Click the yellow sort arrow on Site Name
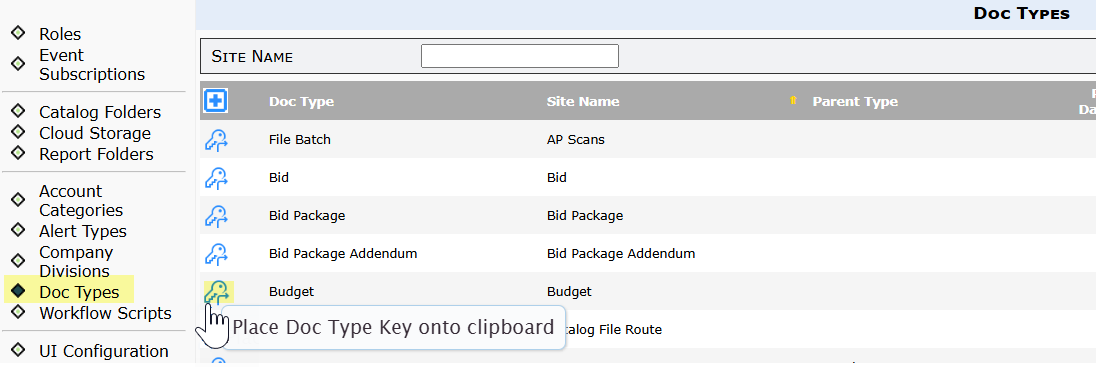Screen dimensions: 1096x367 tap(793, 101)
